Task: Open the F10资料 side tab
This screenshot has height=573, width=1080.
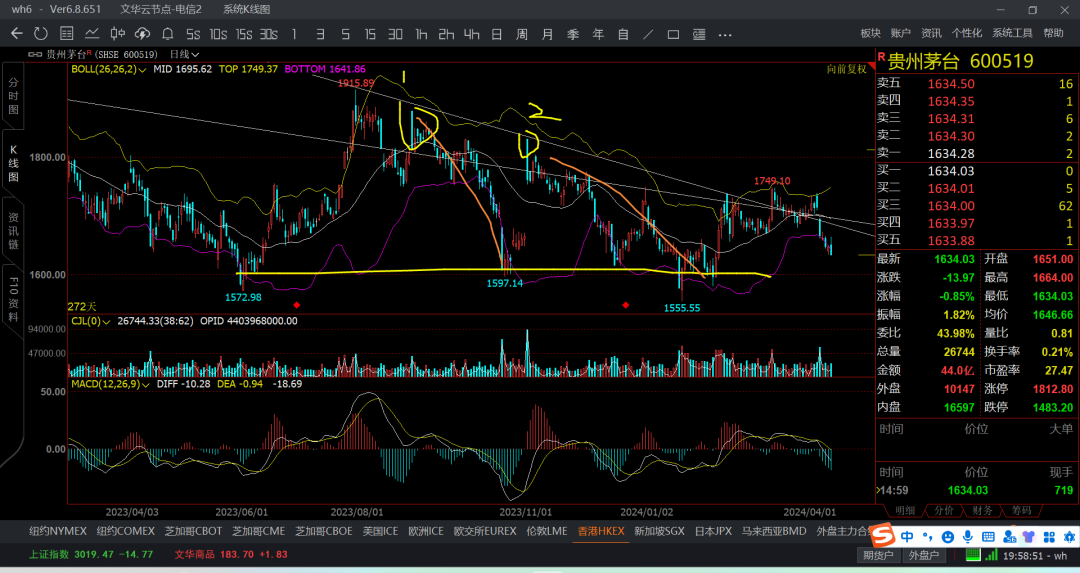Action: (x=13, y=300)
